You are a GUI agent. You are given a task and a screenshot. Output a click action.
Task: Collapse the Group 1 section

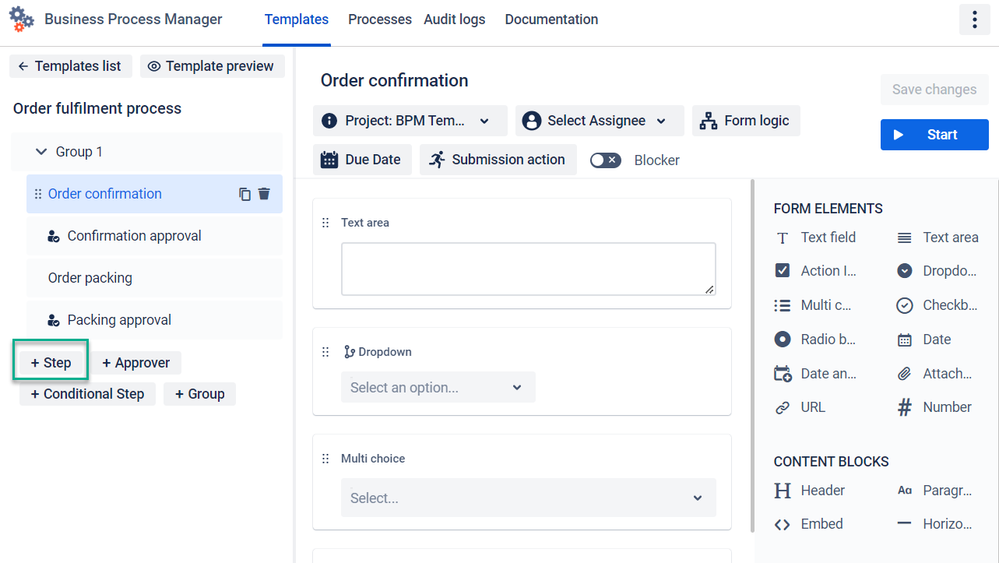tap(41, 152)
